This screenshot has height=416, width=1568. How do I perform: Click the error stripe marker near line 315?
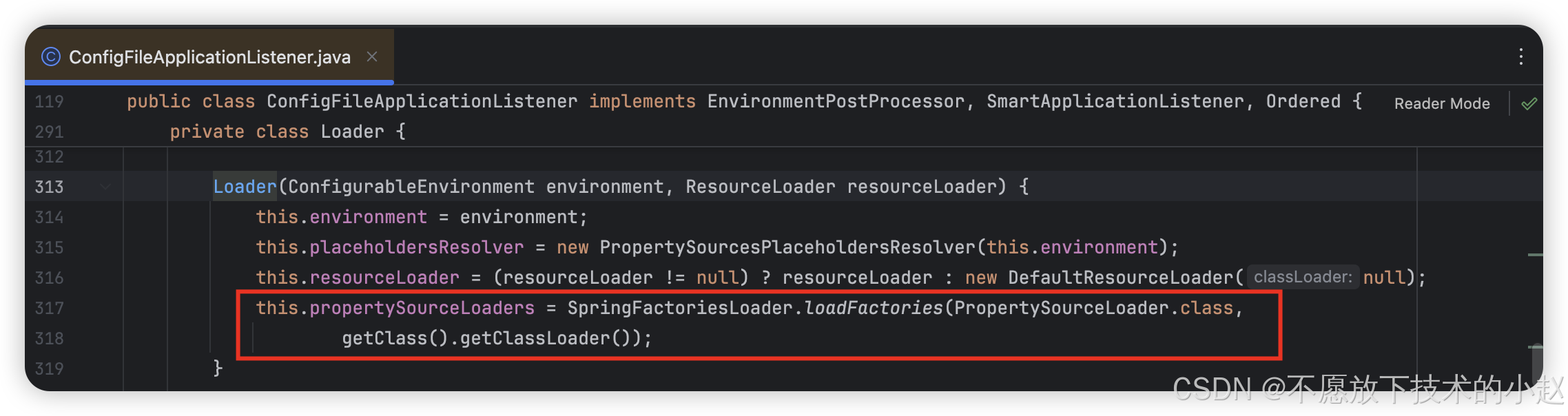1535,255
